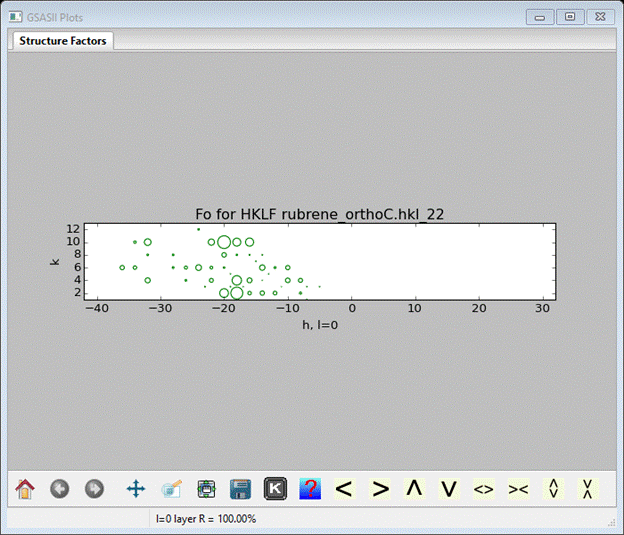Screen dimensions: 624x535
Task: Click the K key-press icon
Action: (275, 489)
